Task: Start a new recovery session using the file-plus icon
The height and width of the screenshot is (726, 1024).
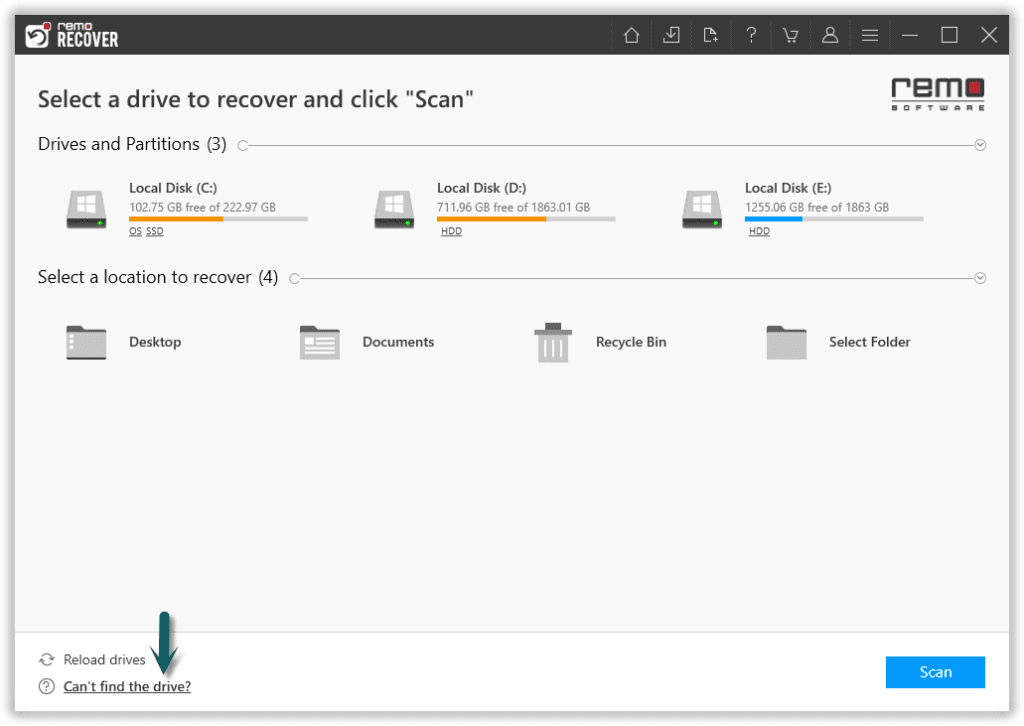Action: click(x=711, y=34)
